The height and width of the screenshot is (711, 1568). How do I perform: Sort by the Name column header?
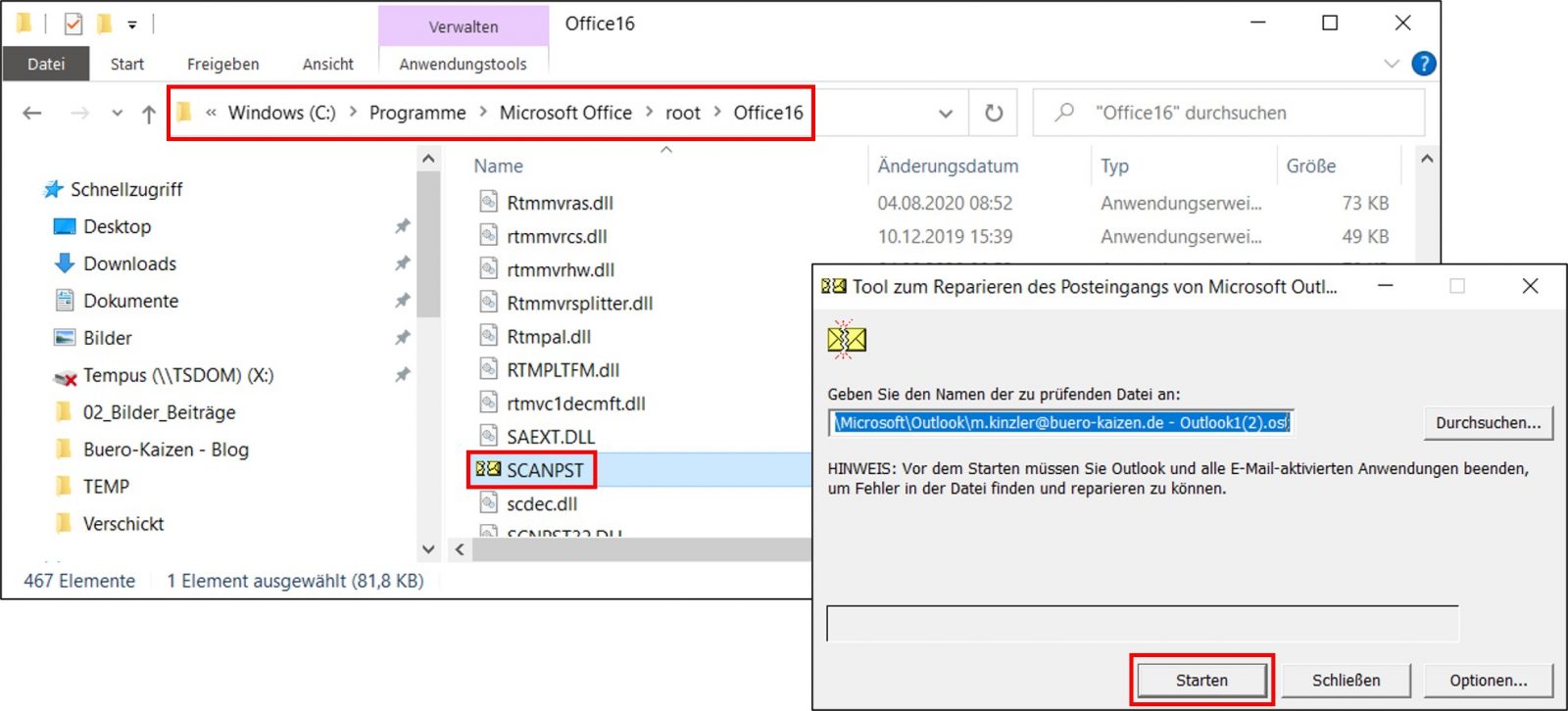tap(499, 166)
